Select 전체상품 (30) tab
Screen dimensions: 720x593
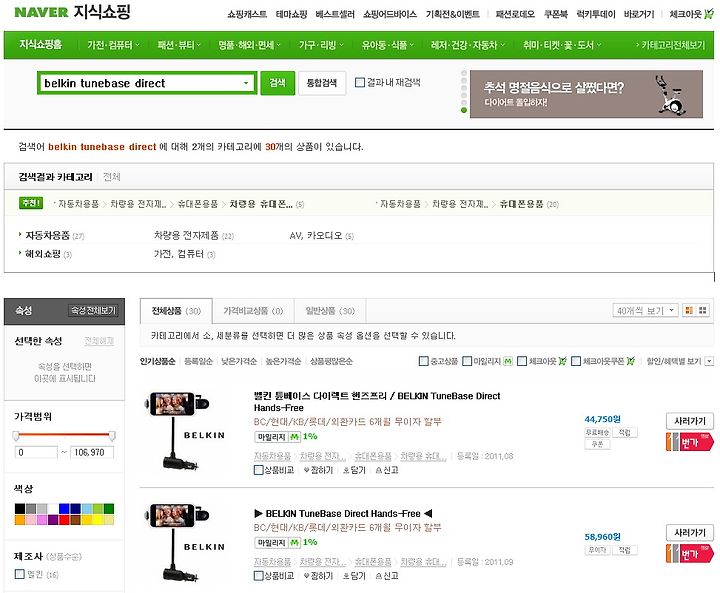176,311
